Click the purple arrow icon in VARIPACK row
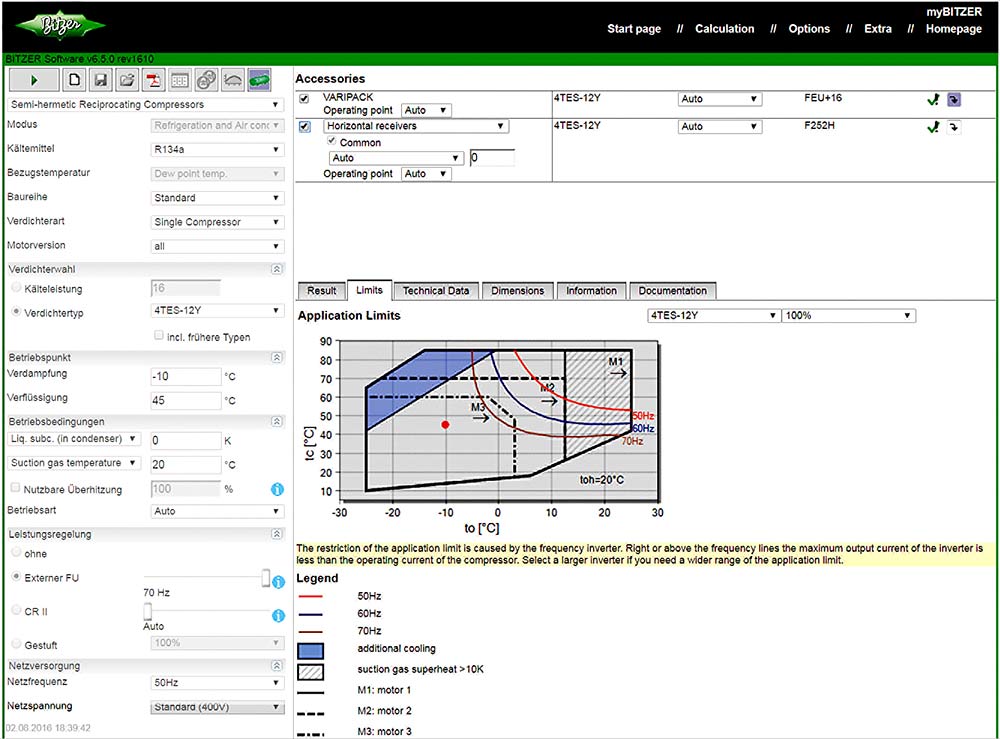This screenshot has width=1000, height=739. [954, 99]
